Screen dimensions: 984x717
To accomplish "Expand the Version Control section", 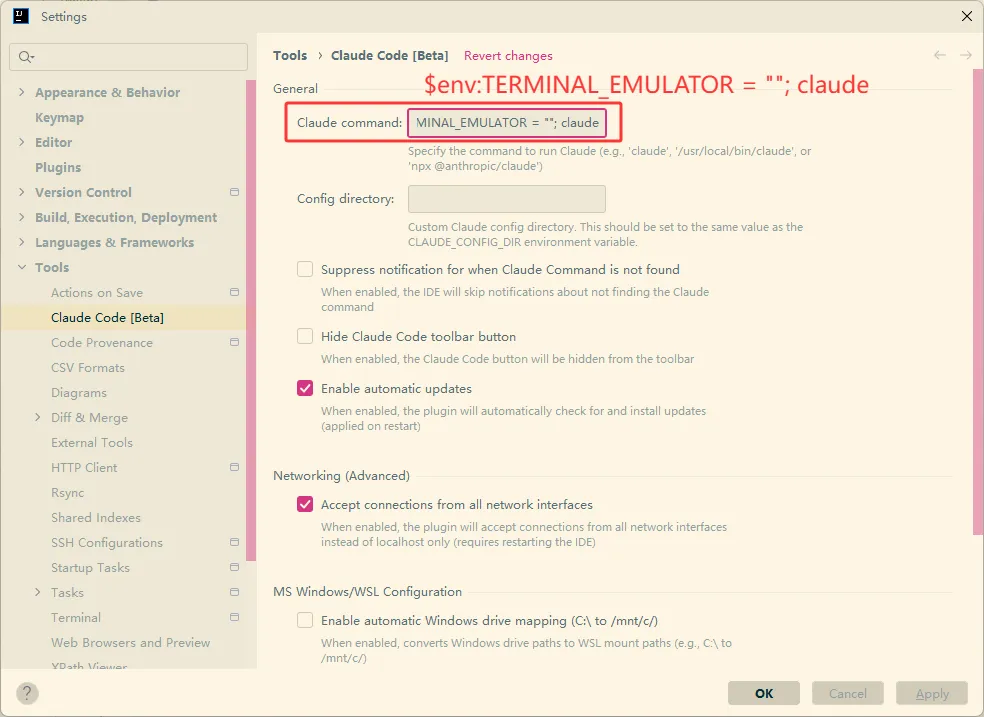I will tap(22, 192).
